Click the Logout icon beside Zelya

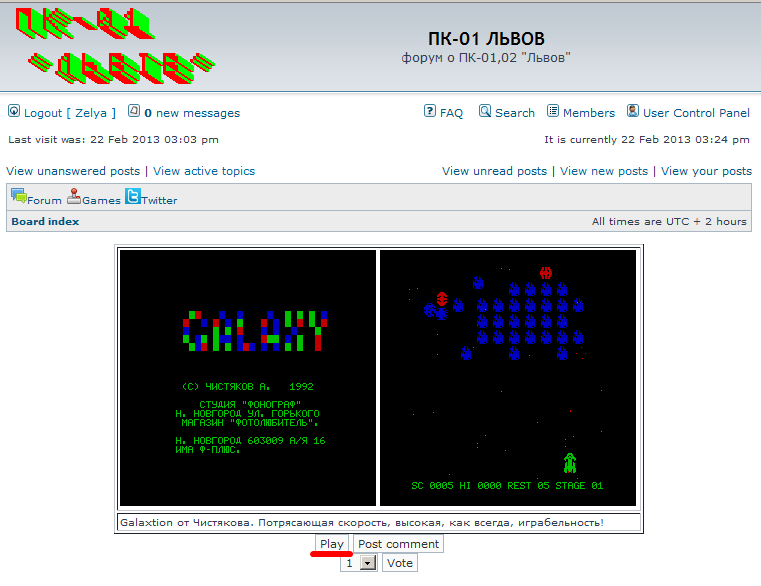click(x=14, y=112)
